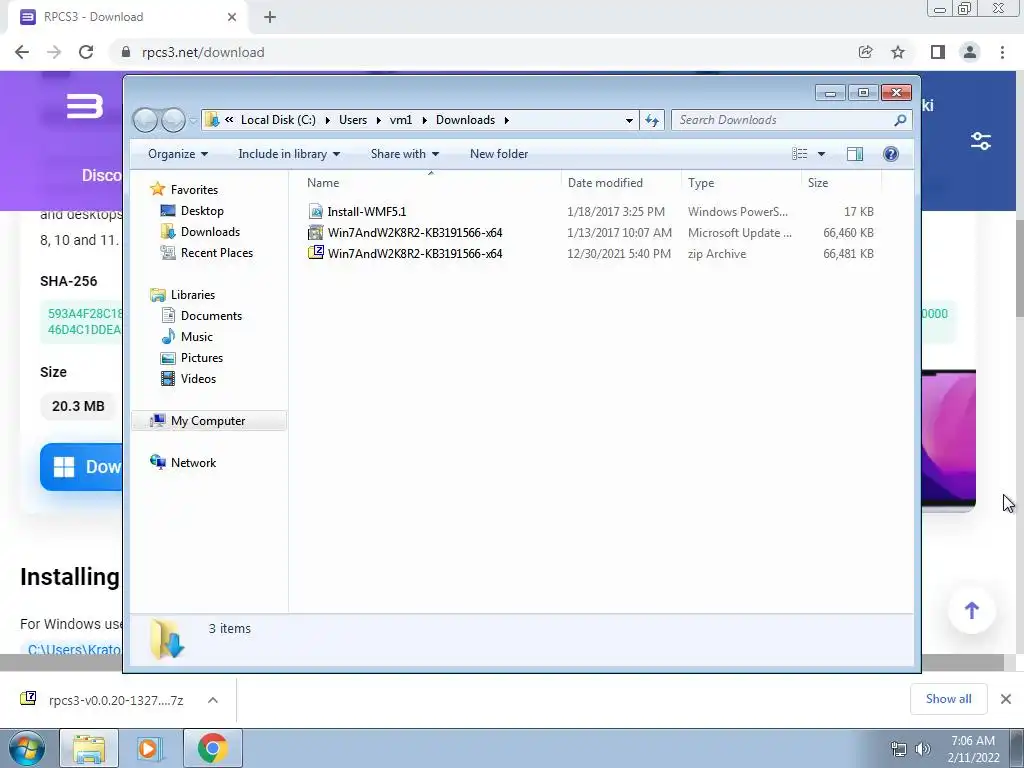This screenshot has width=1024, height=768.
Task: Select the RPCS3 - Download tab
Action: 127,17
